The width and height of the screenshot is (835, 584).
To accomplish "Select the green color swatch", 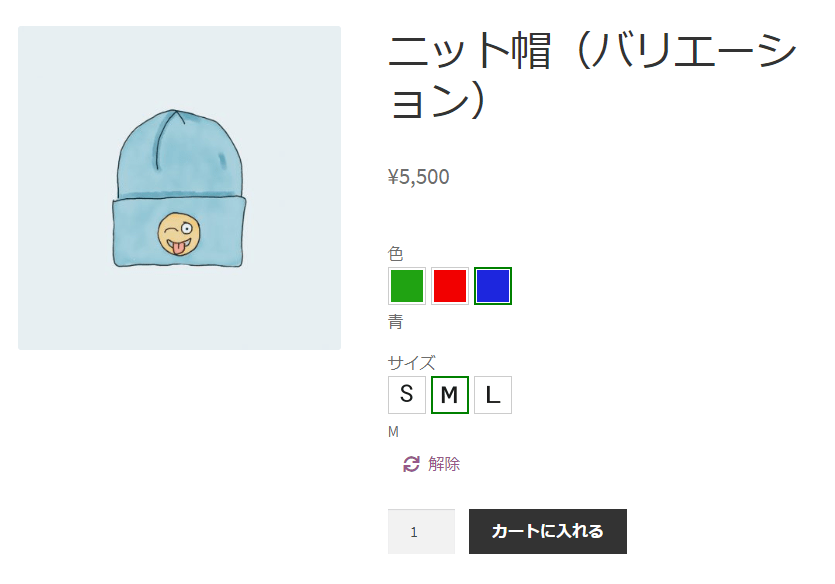I will (407, 286).
